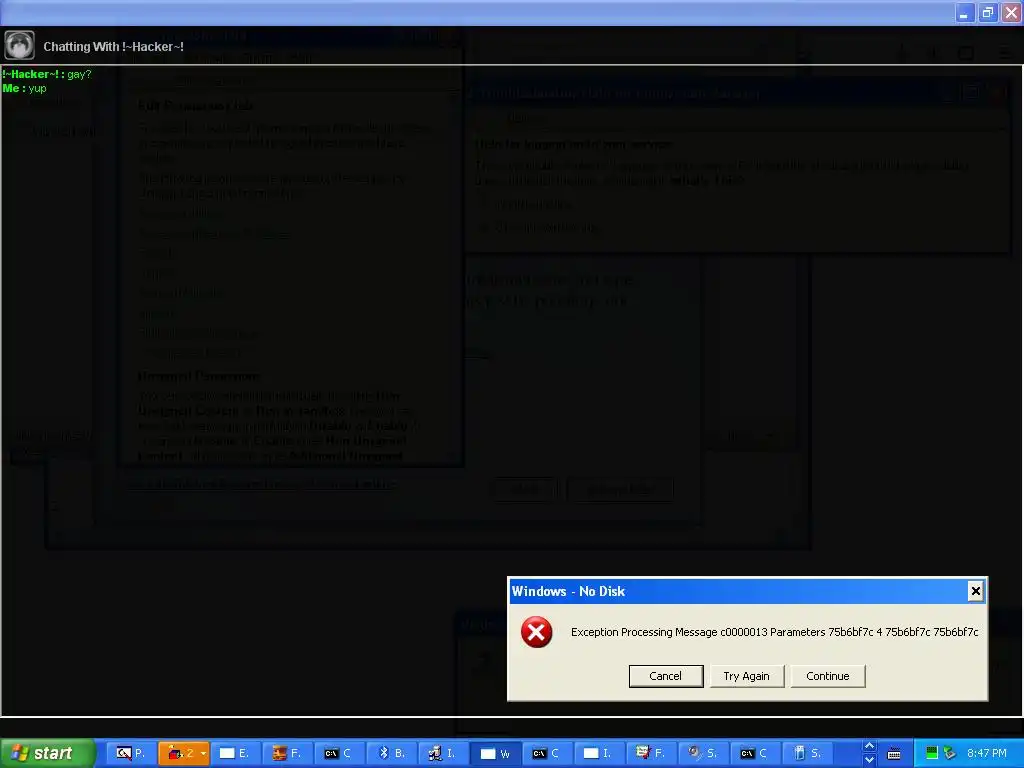Open the on-screen keyboard icon in the taskbar

894,754
